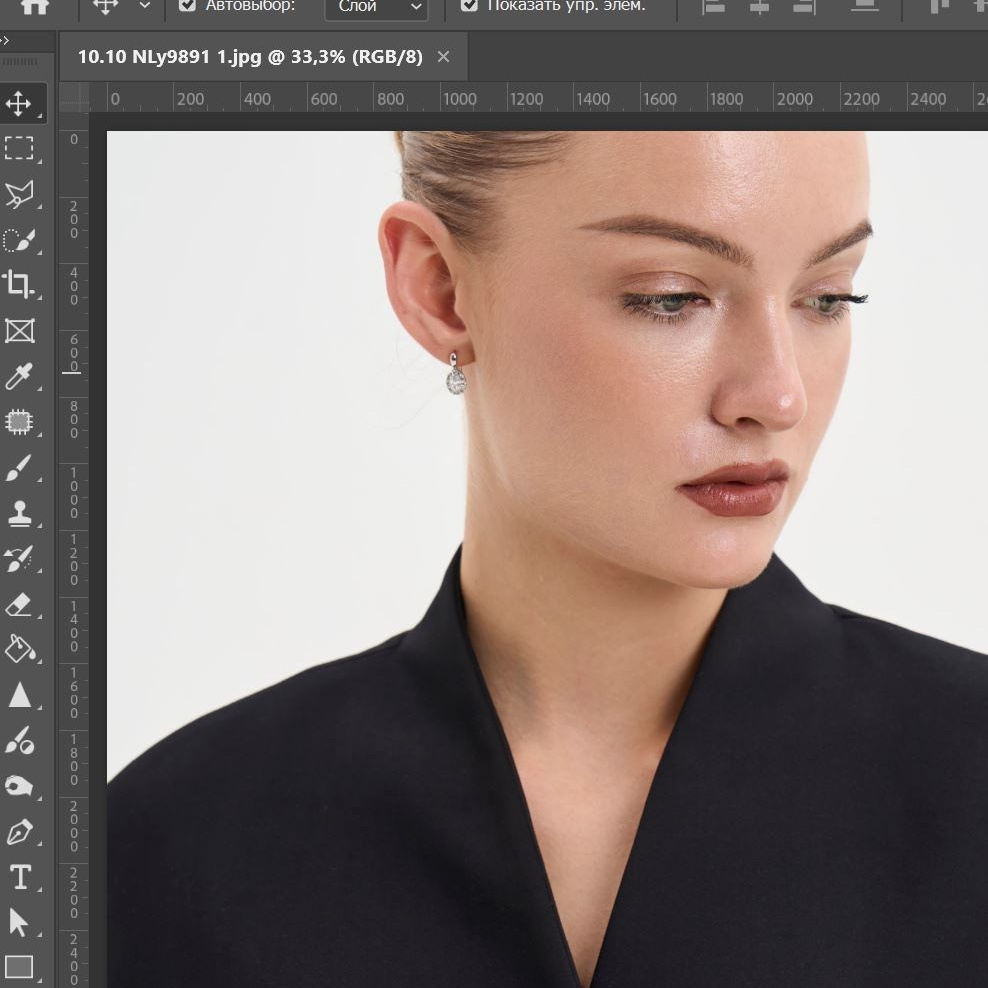The width and height of the screenshot is (988, 988).
Task: Select the Clone Stamp tool
Action: [x=19, y=513]
